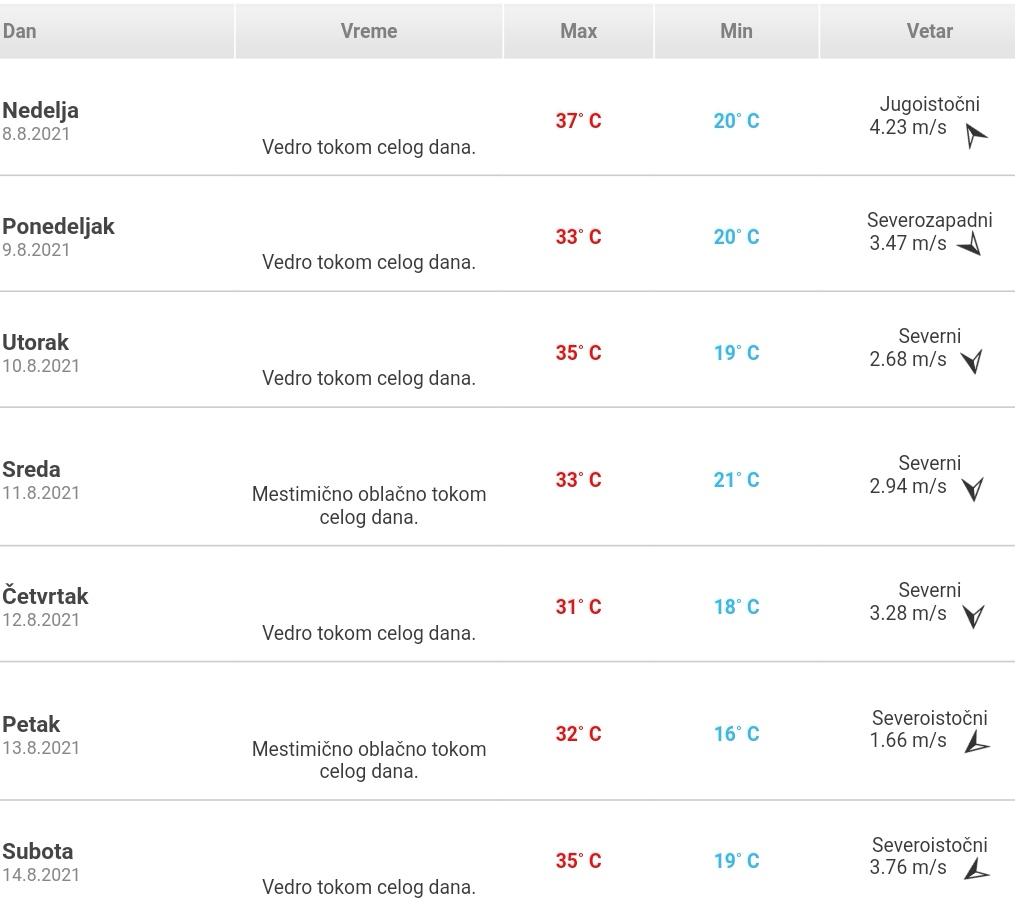Click the northwest wind arrow for Ponedeljak
1015x912 pixels.
[969, 245]
